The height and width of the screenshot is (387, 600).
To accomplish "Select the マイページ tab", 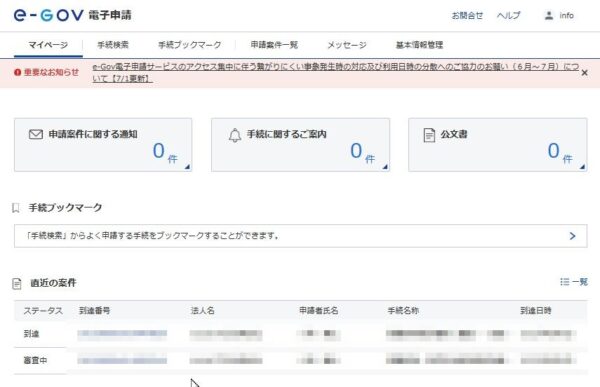I will point(48,45).
